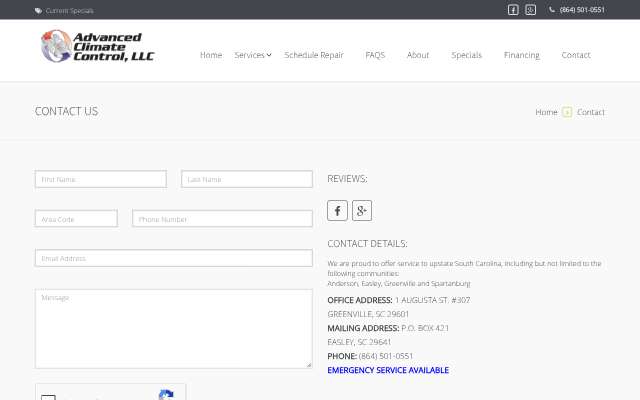Screen dimensions: 640x400
Task: Focus the First Name field
Action: (101, 179)
